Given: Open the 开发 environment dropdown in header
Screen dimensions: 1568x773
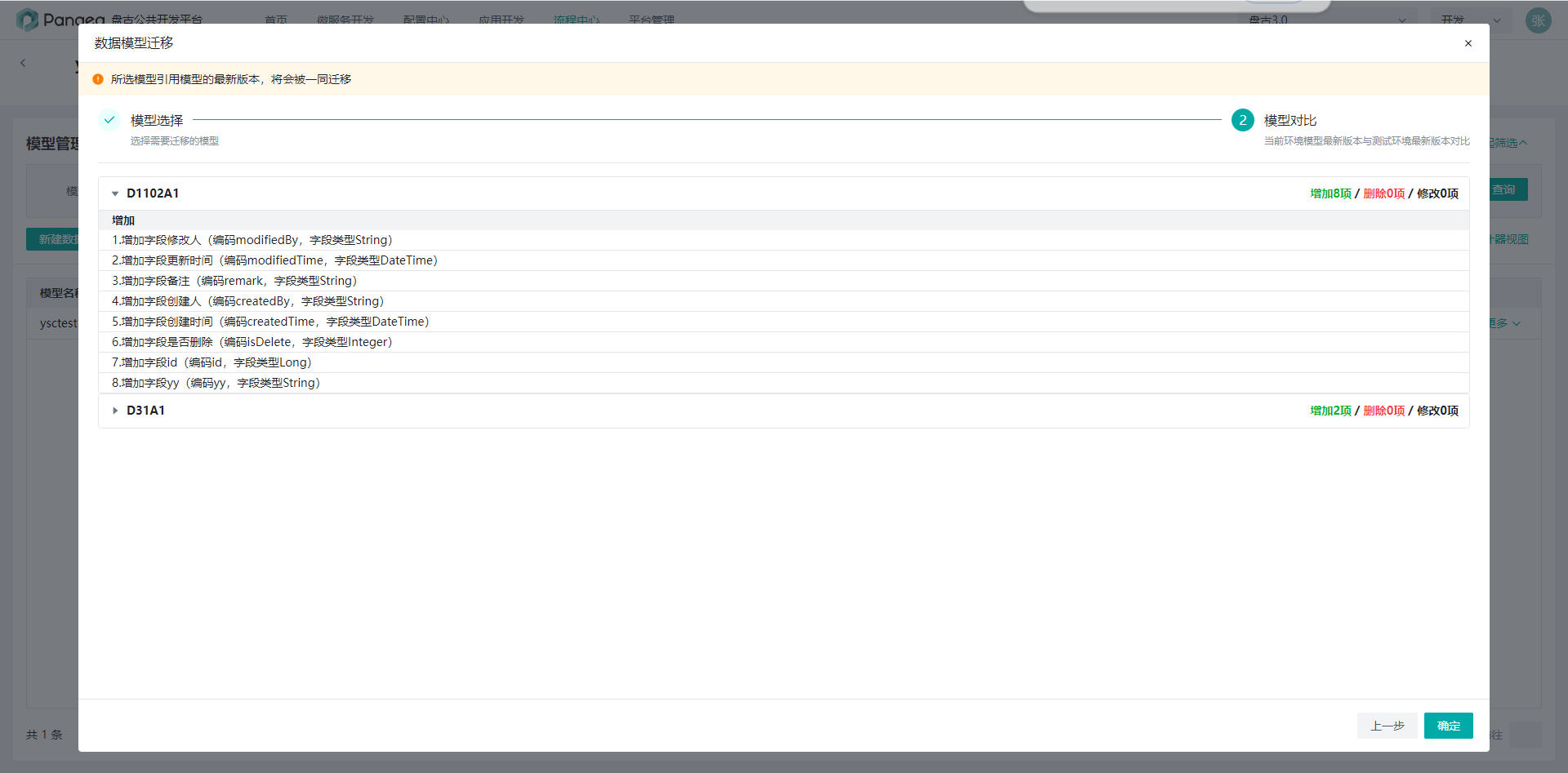Looking at the screenshot, I should click(x=1470, y=20).
